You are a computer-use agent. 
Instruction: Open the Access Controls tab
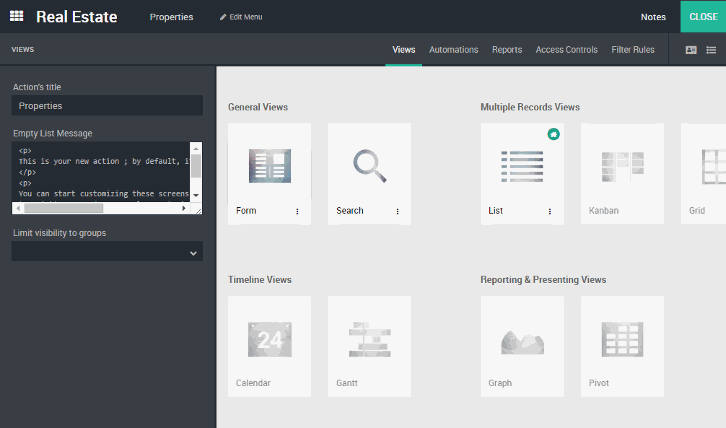[567, 50]
